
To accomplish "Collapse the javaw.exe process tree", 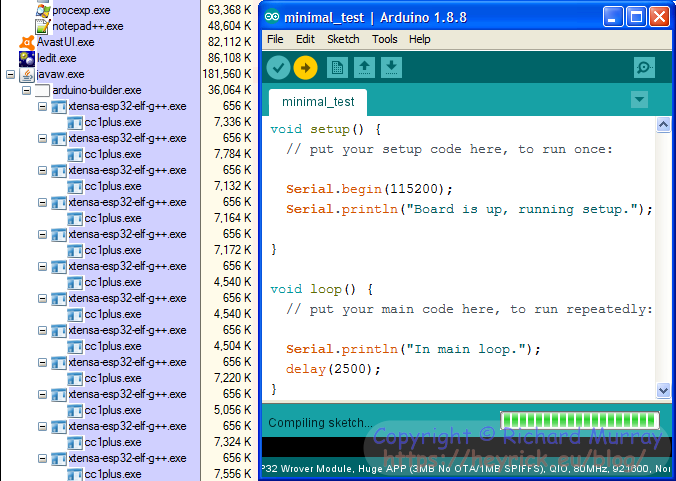I will tap(10, 75).
